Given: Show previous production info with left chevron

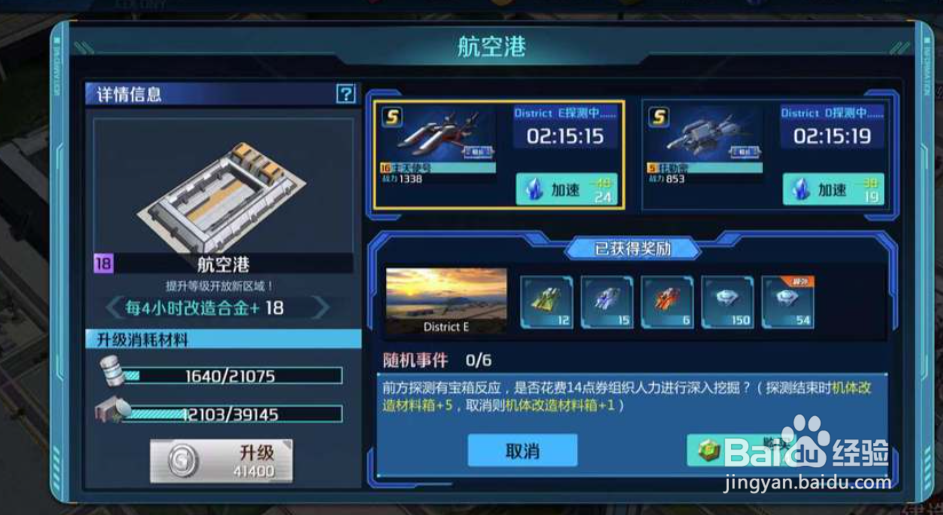Looking at the screenshot, I should tap(113, 308).
